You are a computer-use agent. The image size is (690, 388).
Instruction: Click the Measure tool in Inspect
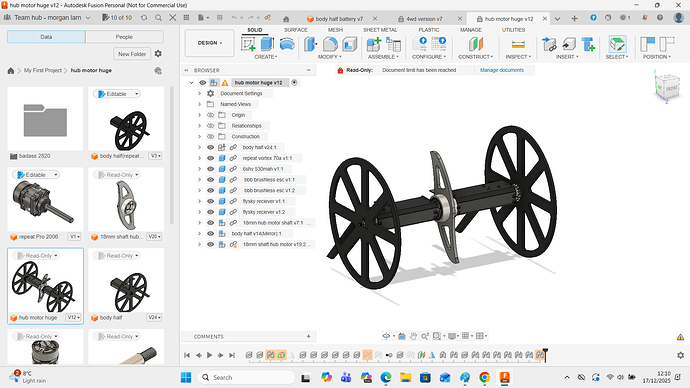518,44
